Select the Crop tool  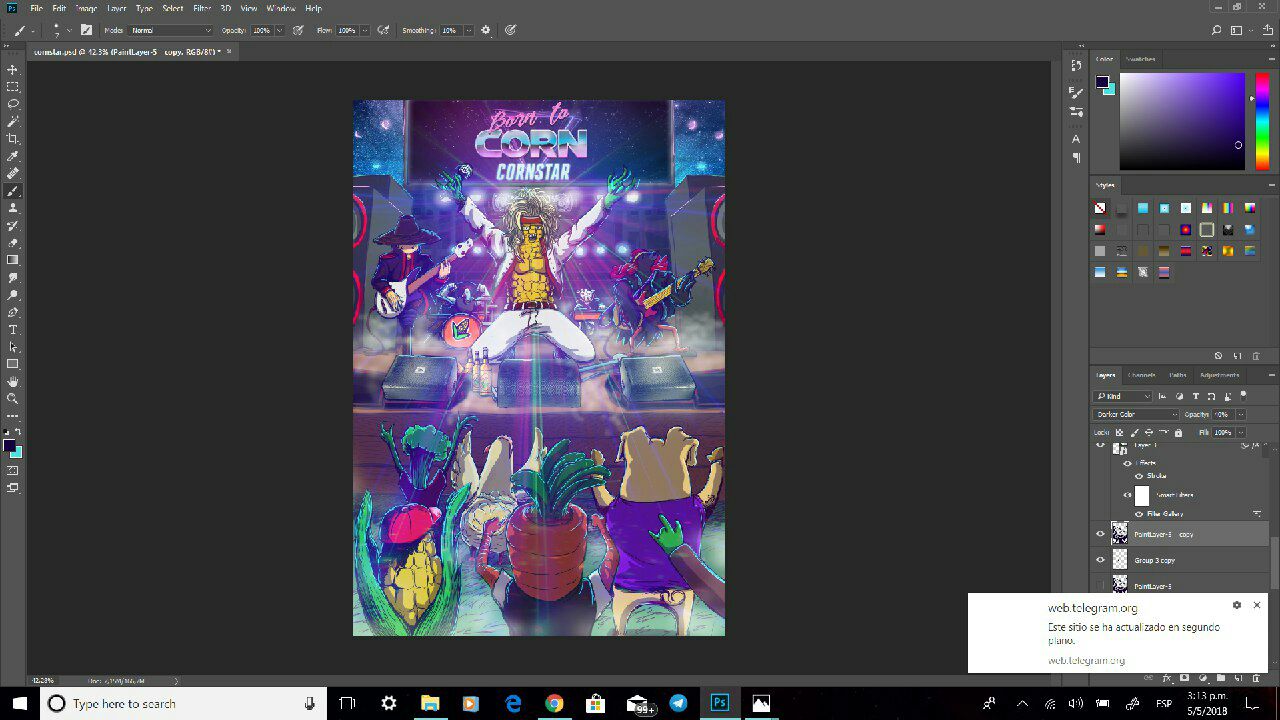pos(13,139)
